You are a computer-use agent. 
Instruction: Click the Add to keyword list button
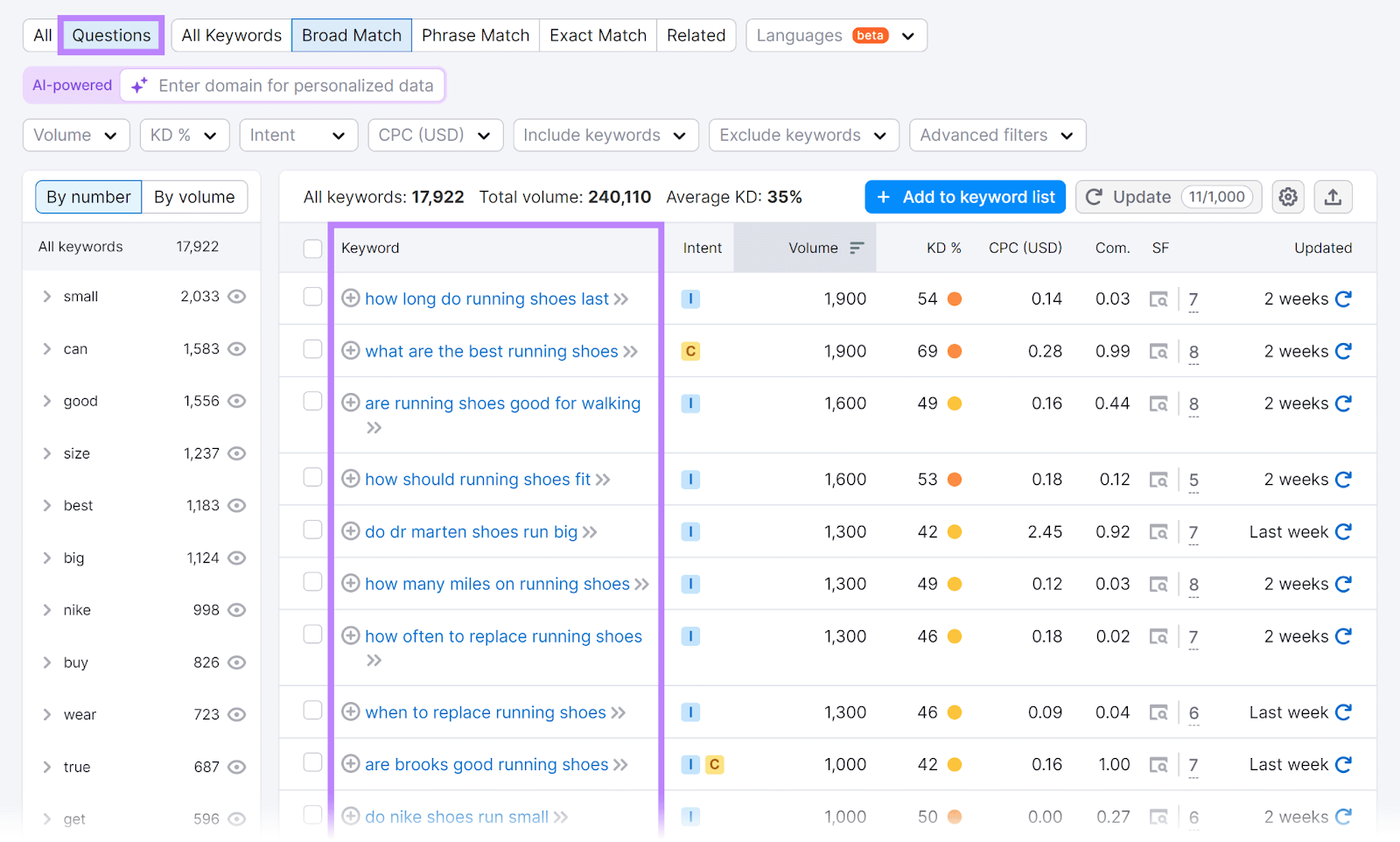click(964, 197)
